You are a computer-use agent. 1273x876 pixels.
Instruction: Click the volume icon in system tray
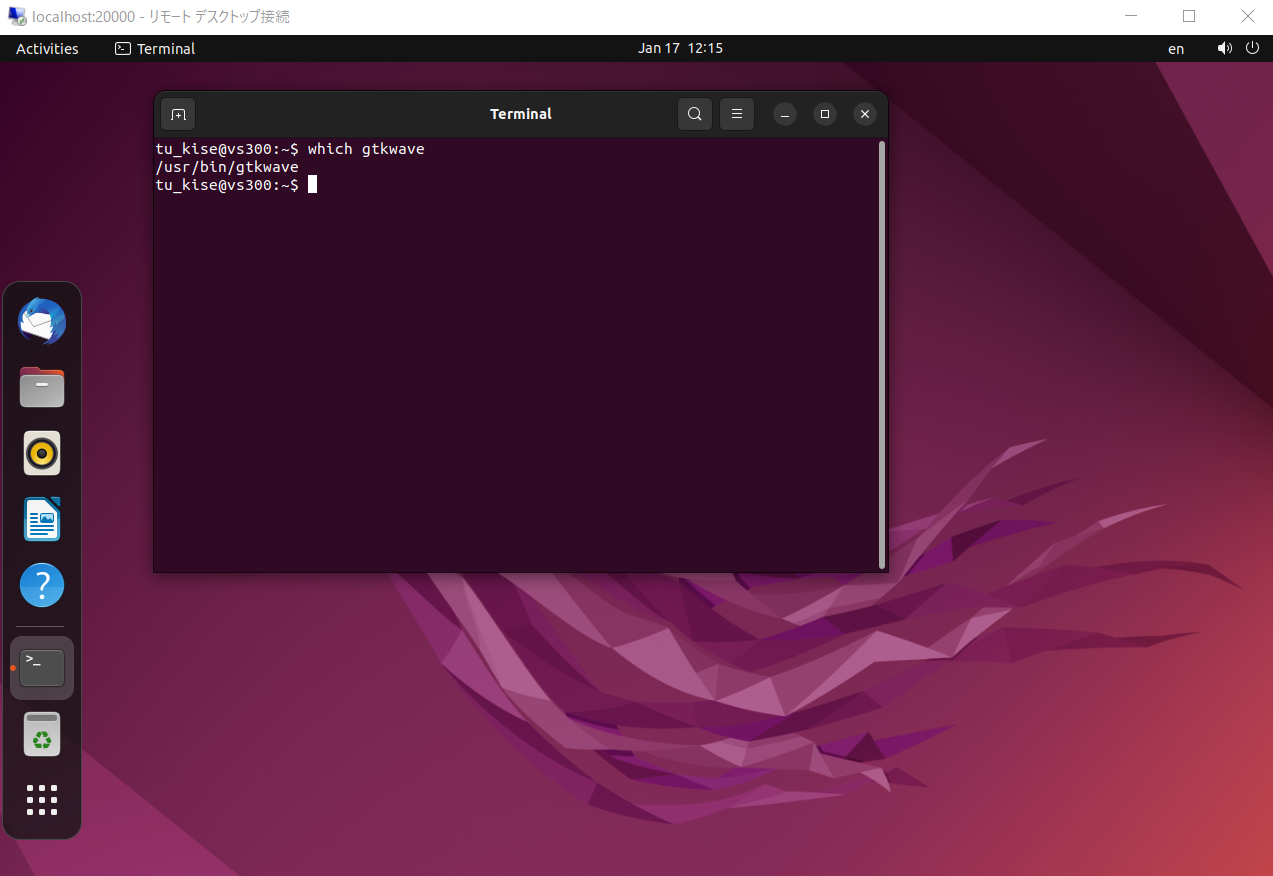pyautogui.click(x=1224, y=49)
